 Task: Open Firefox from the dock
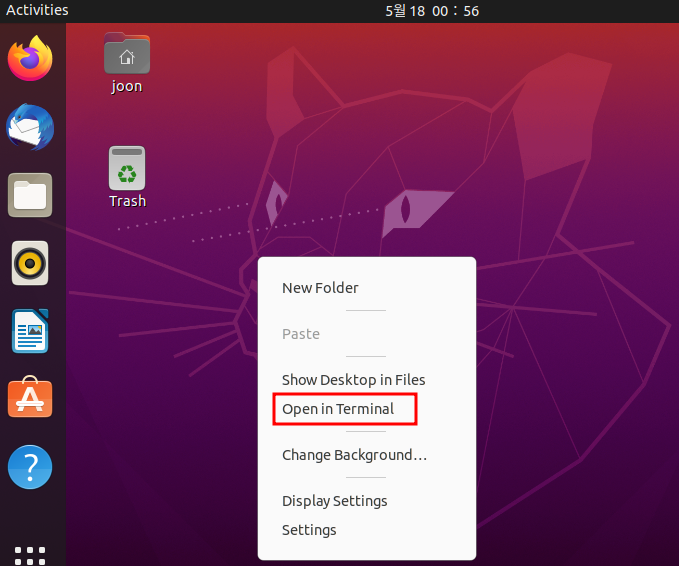pyautogui.click(x=30, y=58)
